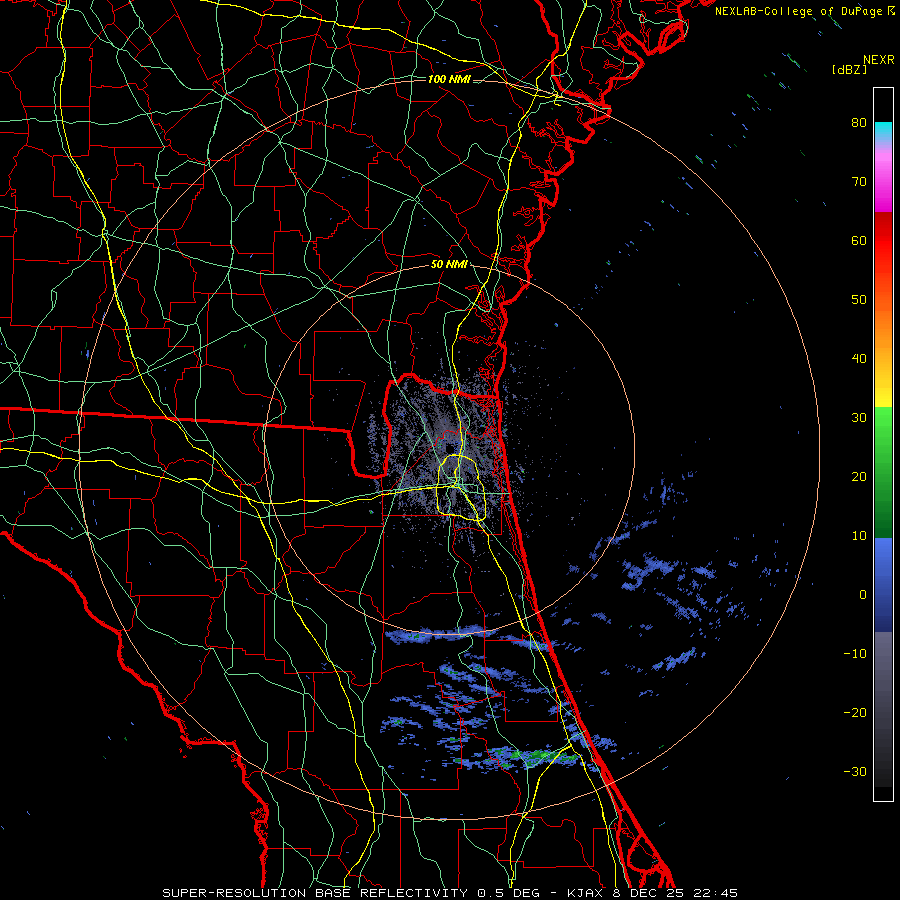Viewport: 900px width, 900px height.
Task: Click the dBZ units label
Action: pos(849,69)
